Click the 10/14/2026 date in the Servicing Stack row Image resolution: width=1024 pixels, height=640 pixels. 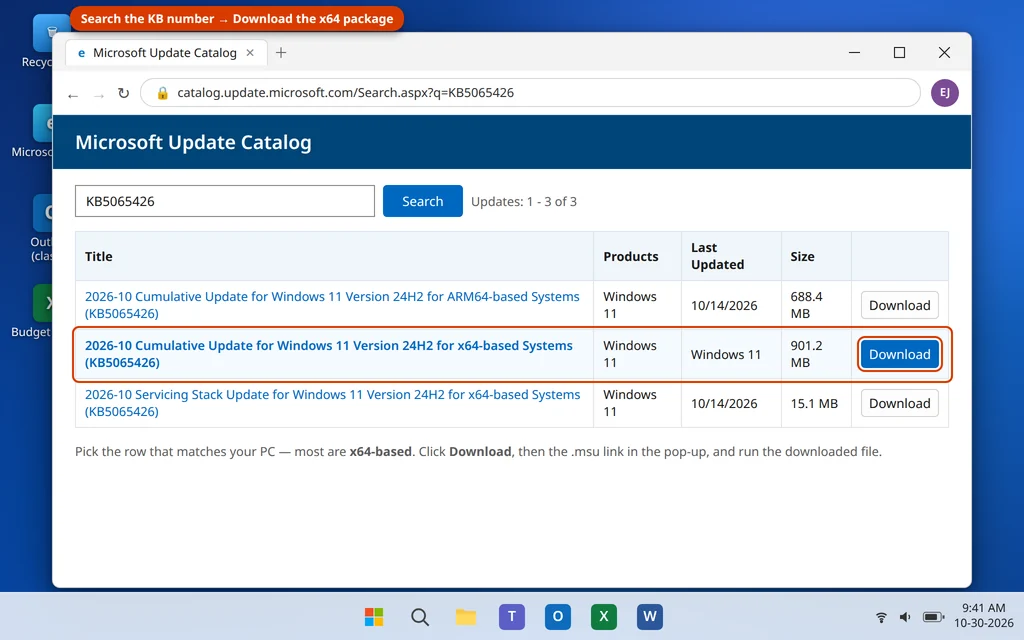pyautogui.click(x=724, y=404)
